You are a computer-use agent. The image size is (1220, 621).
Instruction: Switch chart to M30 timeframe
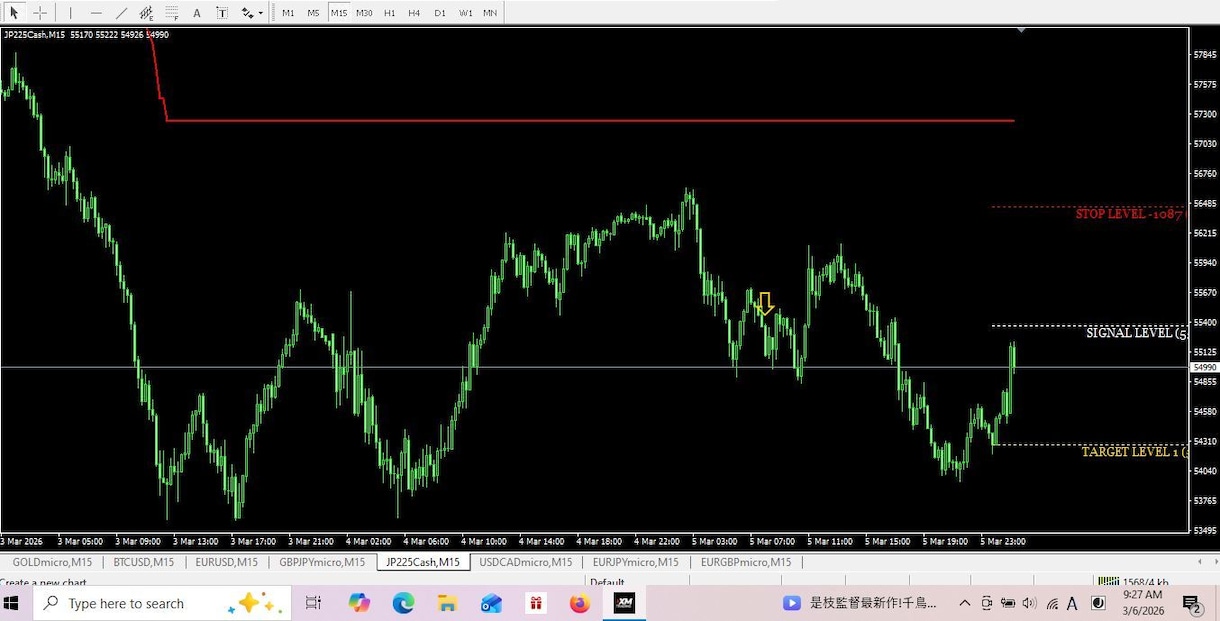364,13
